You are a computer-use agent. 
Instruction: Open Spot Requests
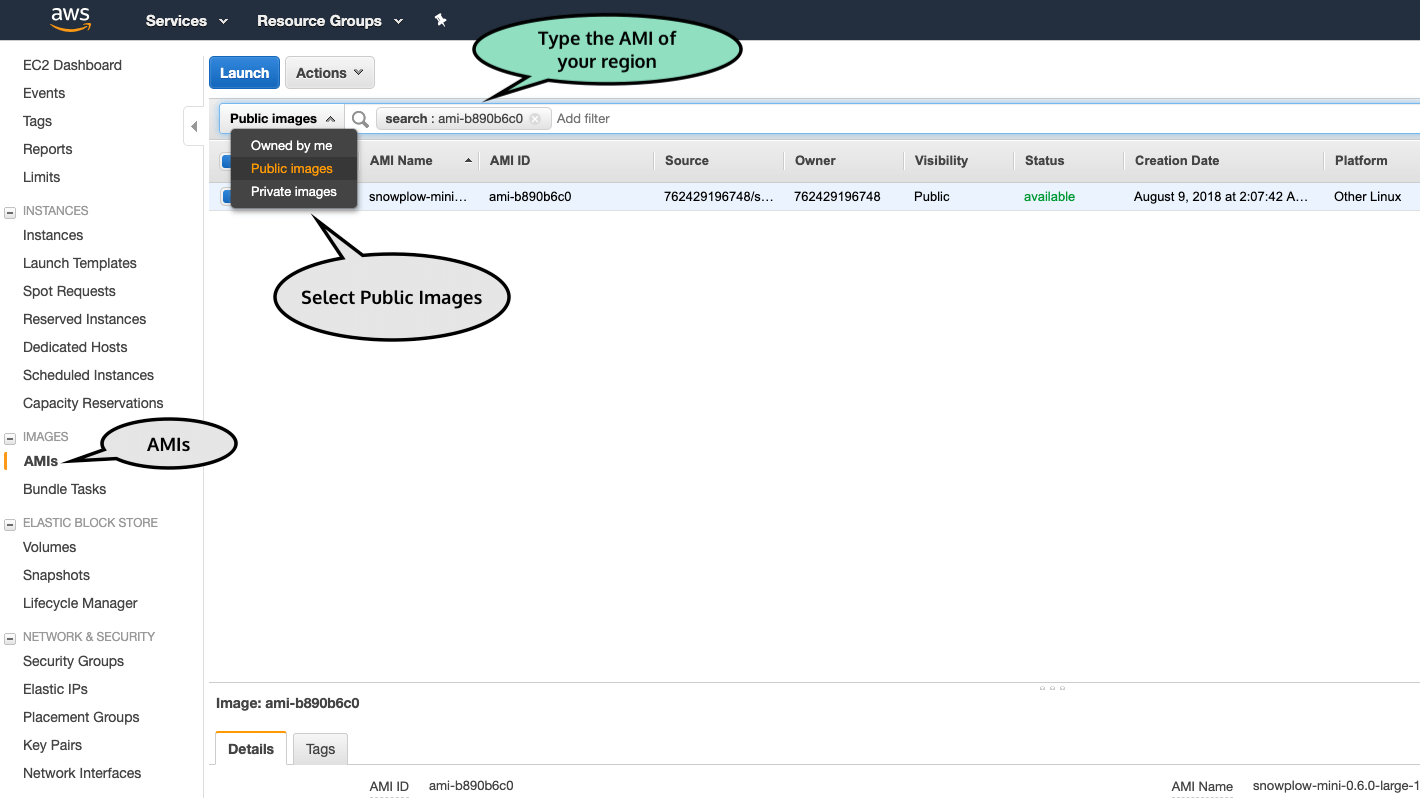tap(69, 291)
